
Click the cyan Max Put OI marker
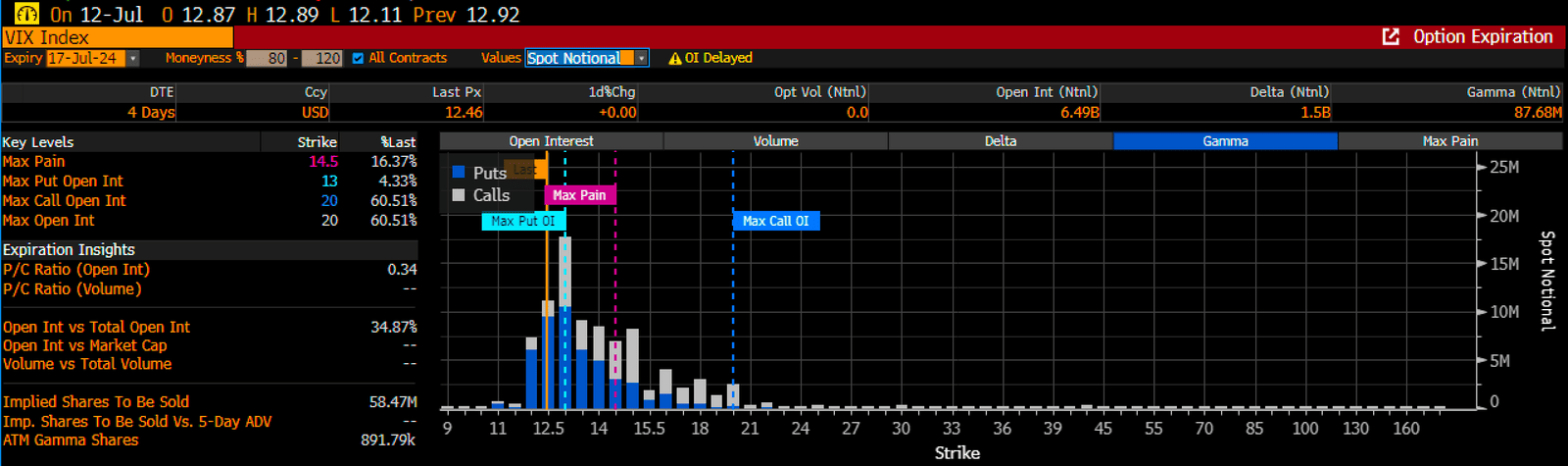click(x=523, y=222)
